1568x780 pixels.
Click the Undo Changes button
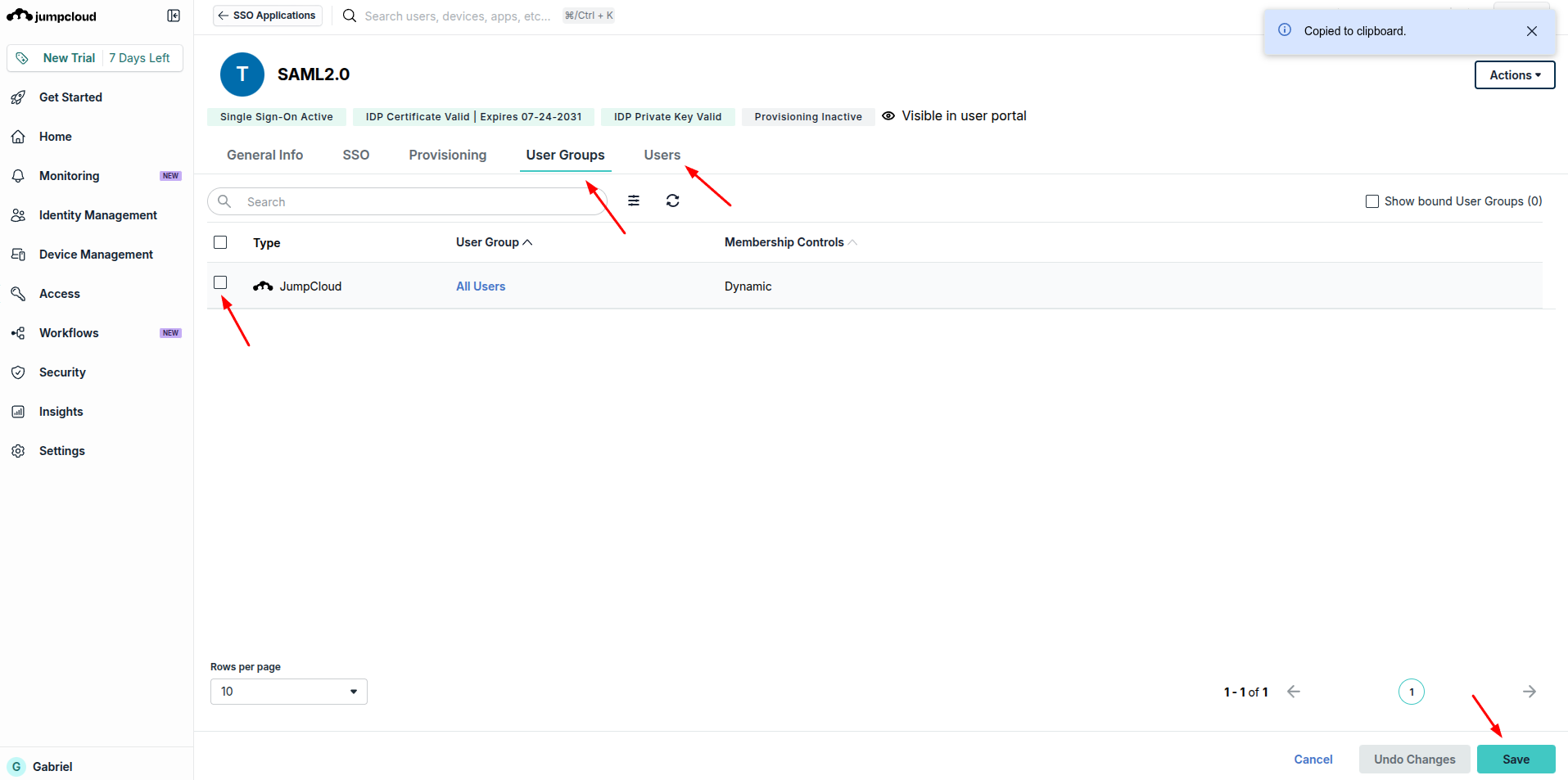coord(1415,760)
